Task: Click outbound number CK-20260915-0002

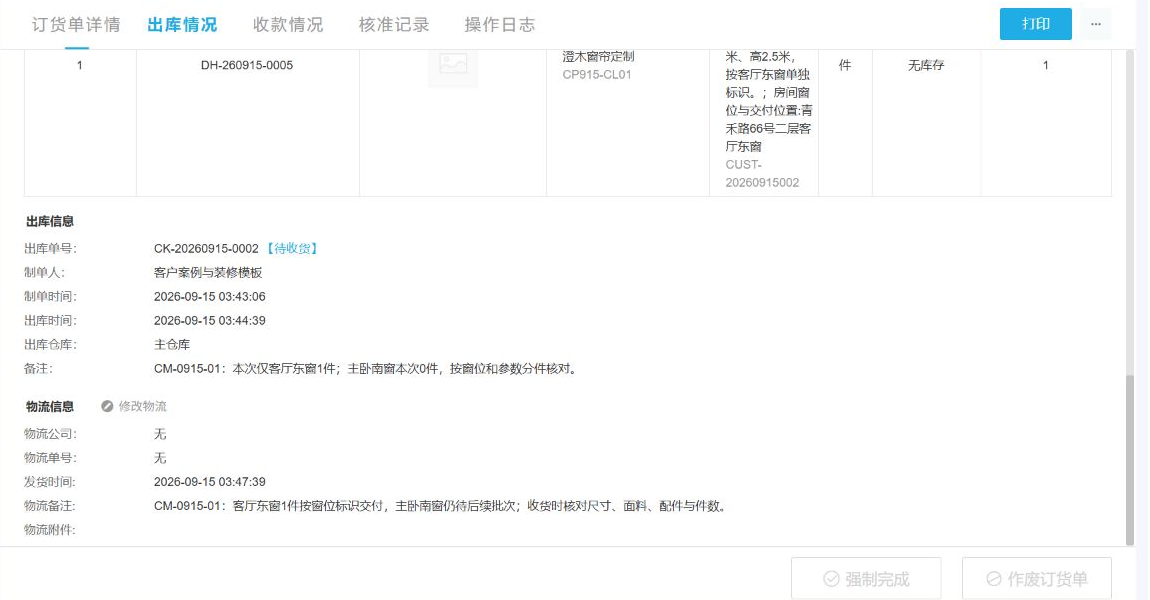Action: point(206,249)
